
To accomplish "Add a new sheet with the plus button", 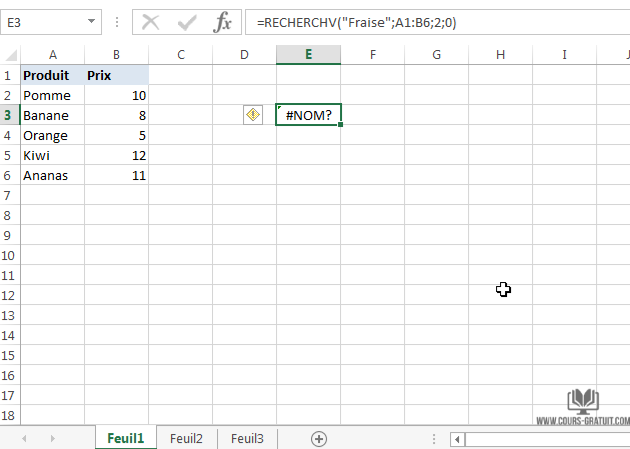I will point(319,438).
